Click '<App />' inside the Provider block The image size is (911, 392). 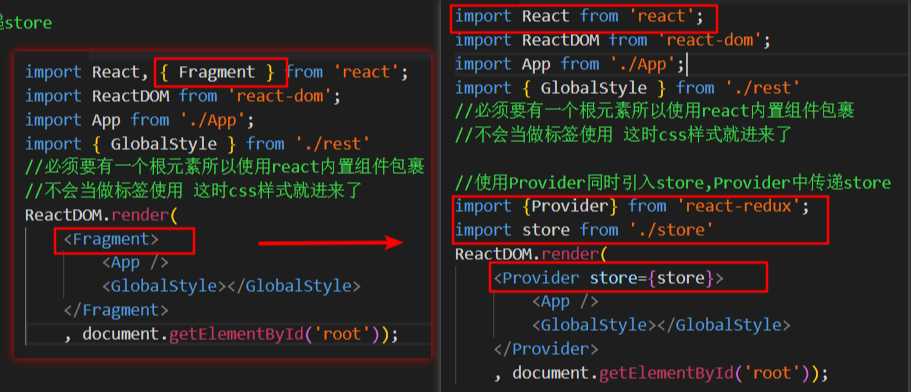[565, 301]
